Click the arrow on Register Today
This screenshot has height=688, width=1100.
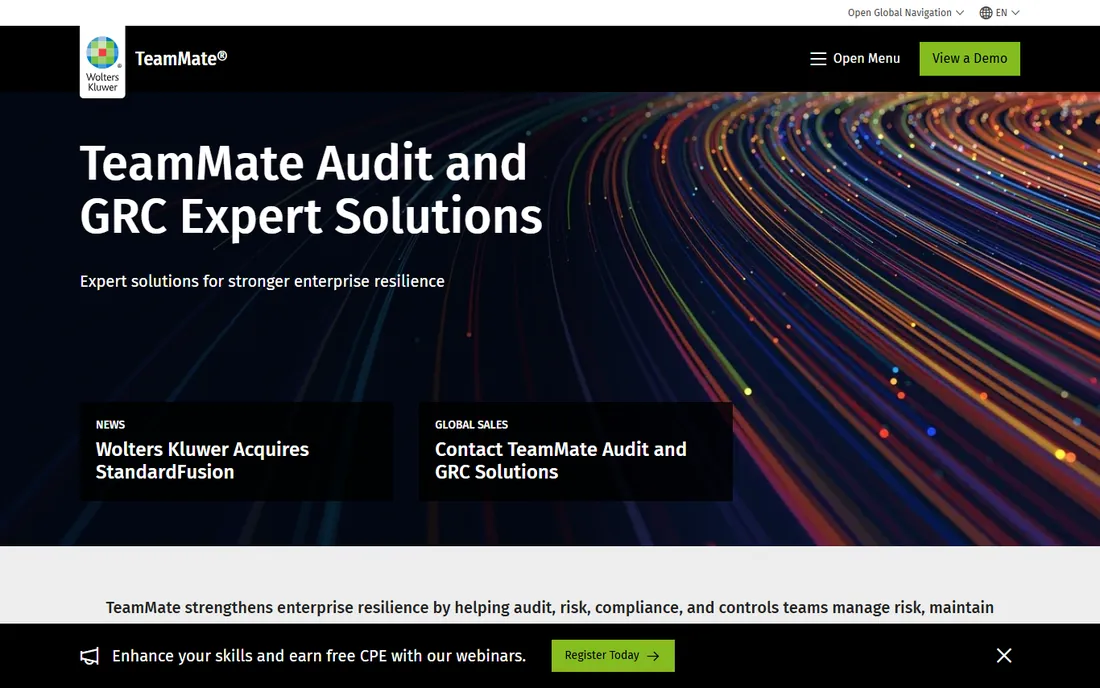point(653,656)
